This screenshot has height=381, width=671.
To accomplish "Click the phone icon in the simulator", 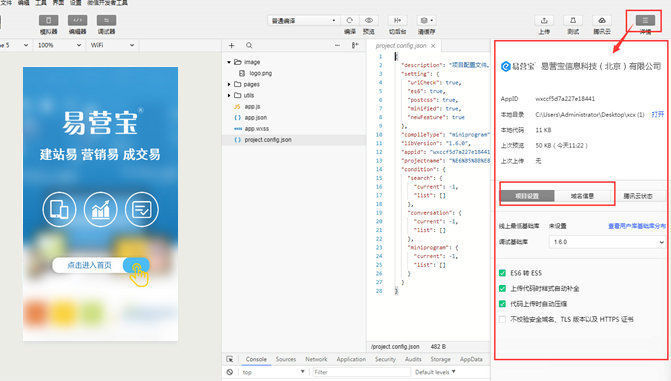I will coord(59,209).
